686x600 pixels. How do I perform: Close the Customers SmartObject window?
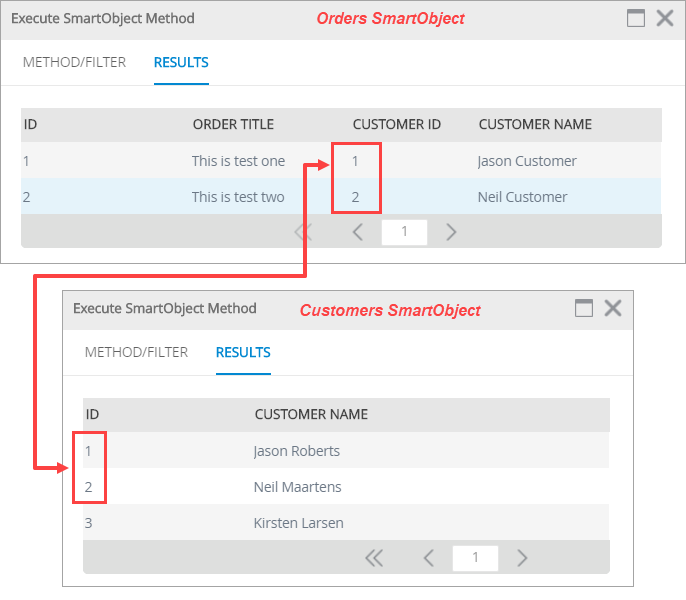613,308
